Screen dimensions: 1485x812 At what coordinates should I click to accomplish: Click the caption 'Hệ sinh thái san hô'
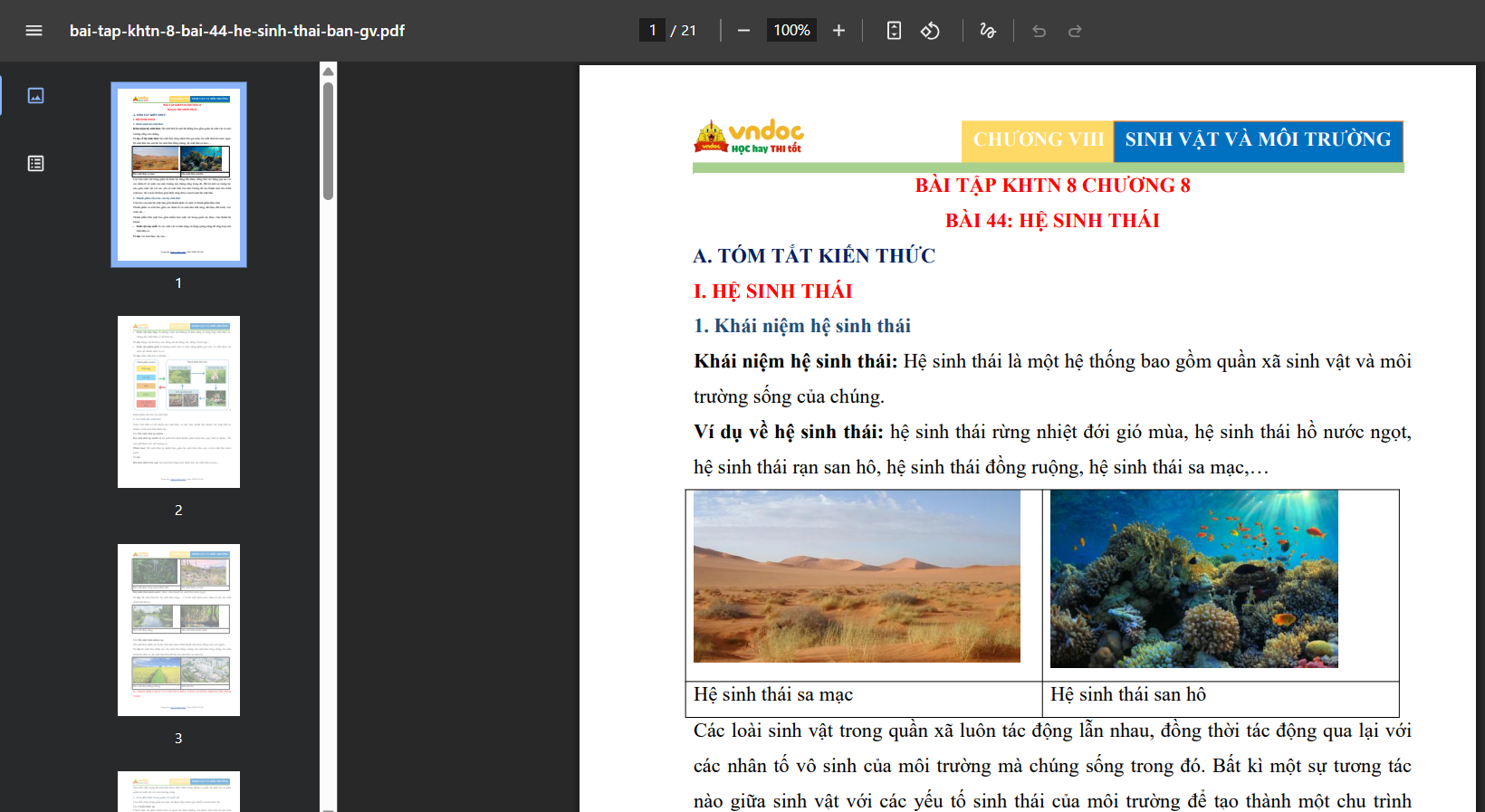(x=1128, y=694)
